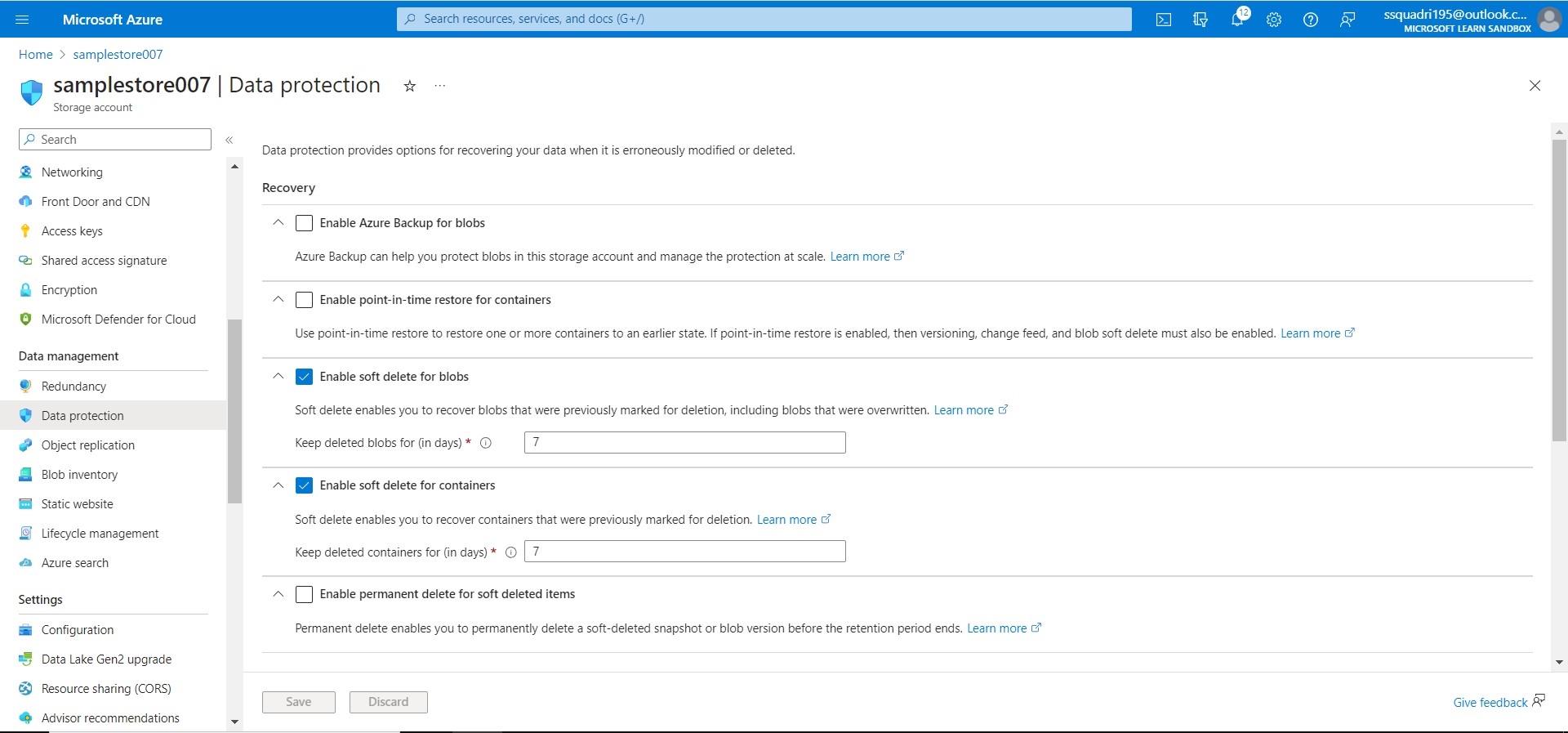This screenshot has width=1568, height=733.
Task: Go to Home breadcrumb
Action: point(36,55)
